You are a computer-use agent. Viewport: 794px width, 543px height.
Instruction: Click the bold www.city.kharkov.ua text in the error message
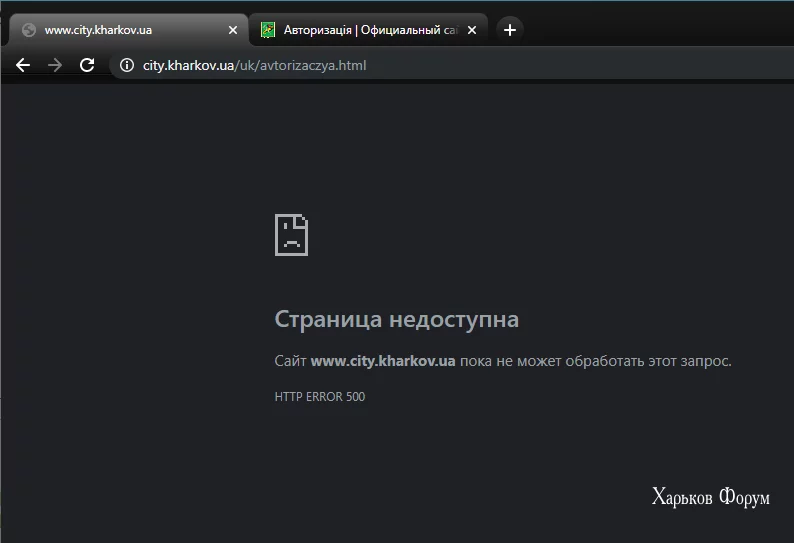tap(383, 361)
